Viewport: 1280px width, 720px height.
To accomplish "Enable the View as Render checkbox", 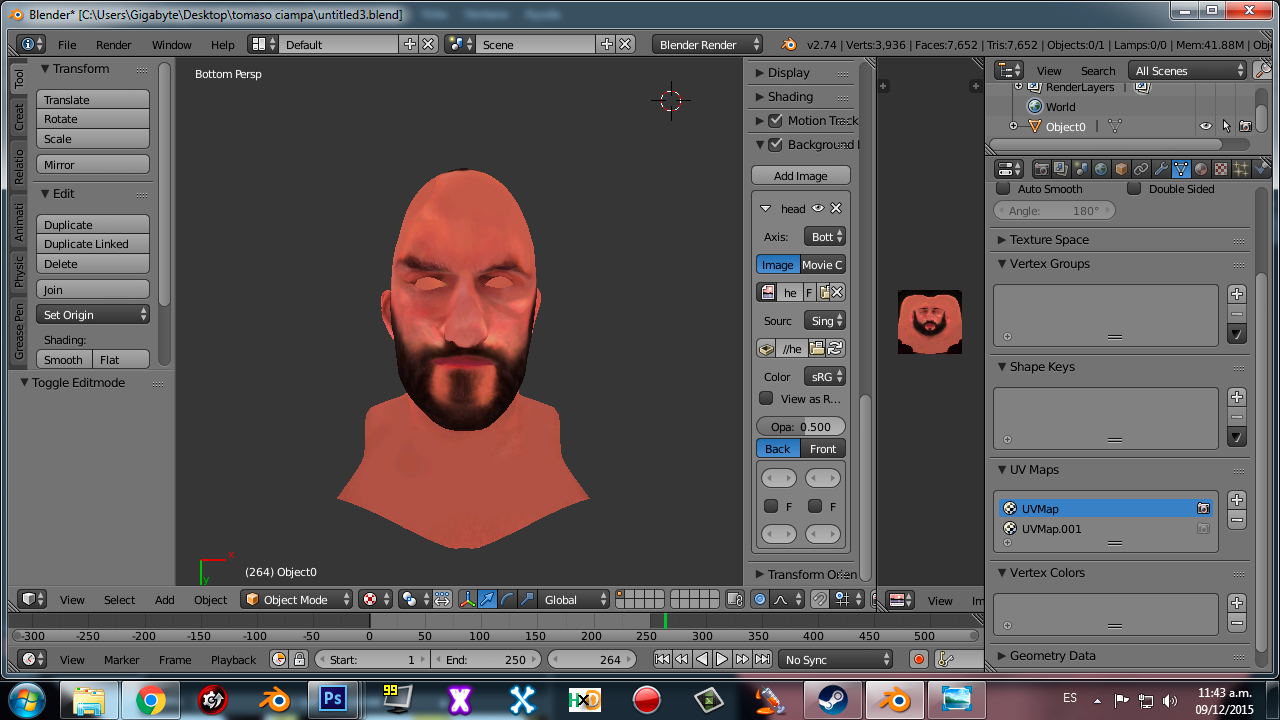I will [x=766, y=398].
